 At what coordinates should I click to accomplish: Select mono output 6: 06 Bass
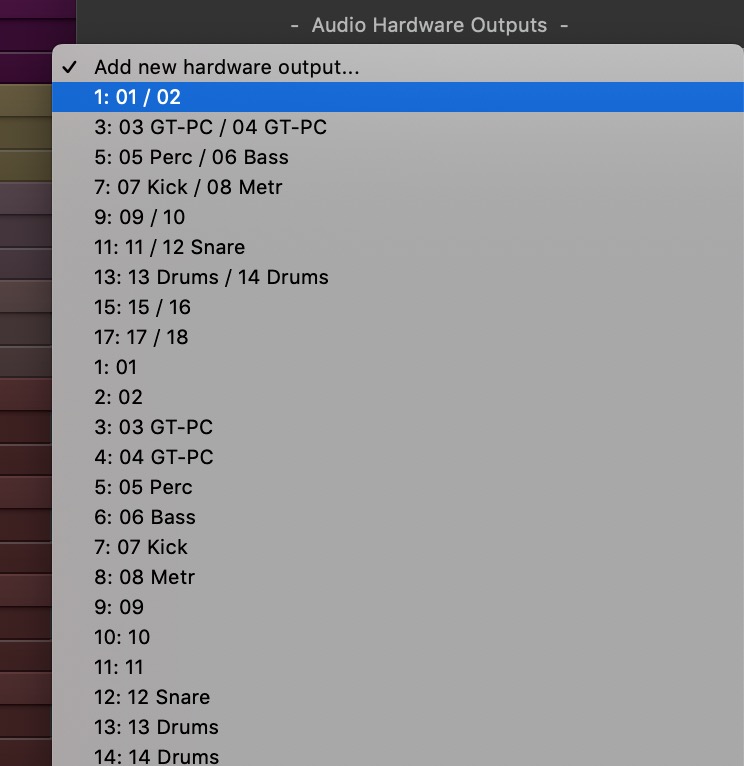[145, 517]
